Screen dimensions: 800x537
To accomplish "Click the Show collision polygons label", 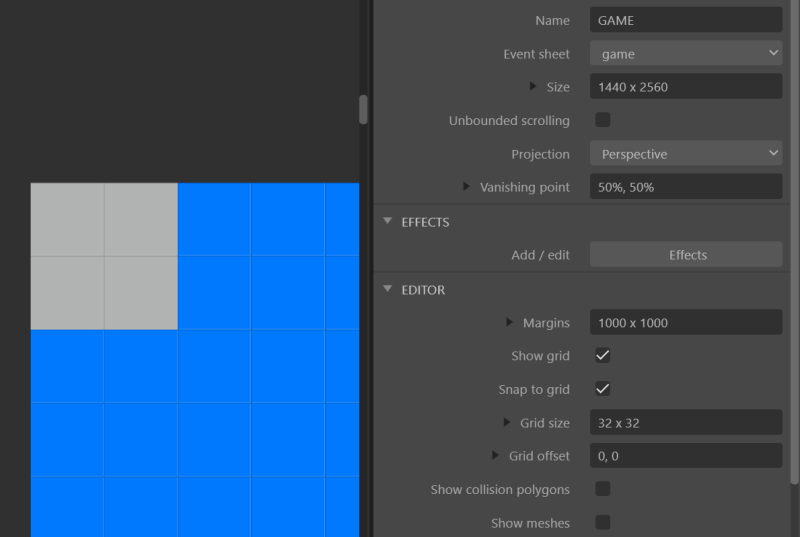I will click(x=500, y=490).
